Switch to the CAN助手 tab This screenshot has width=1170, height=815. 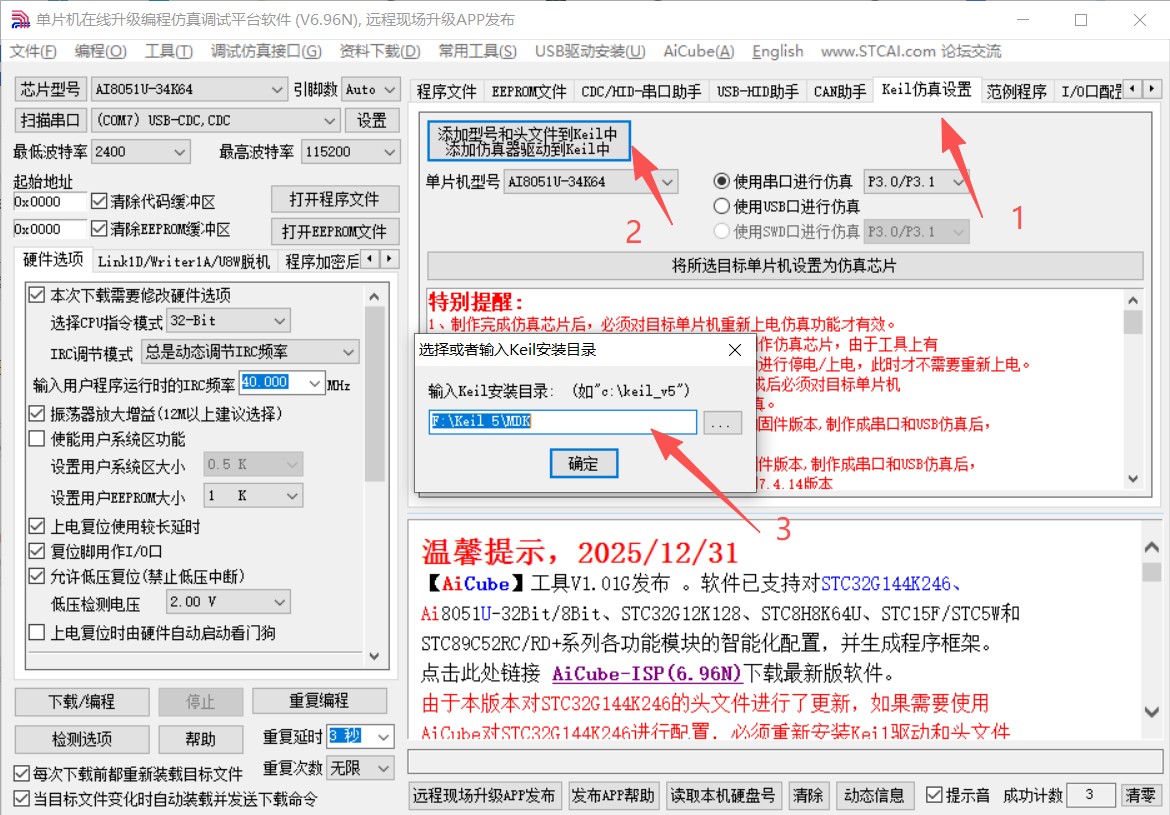(x=838, y=89)
